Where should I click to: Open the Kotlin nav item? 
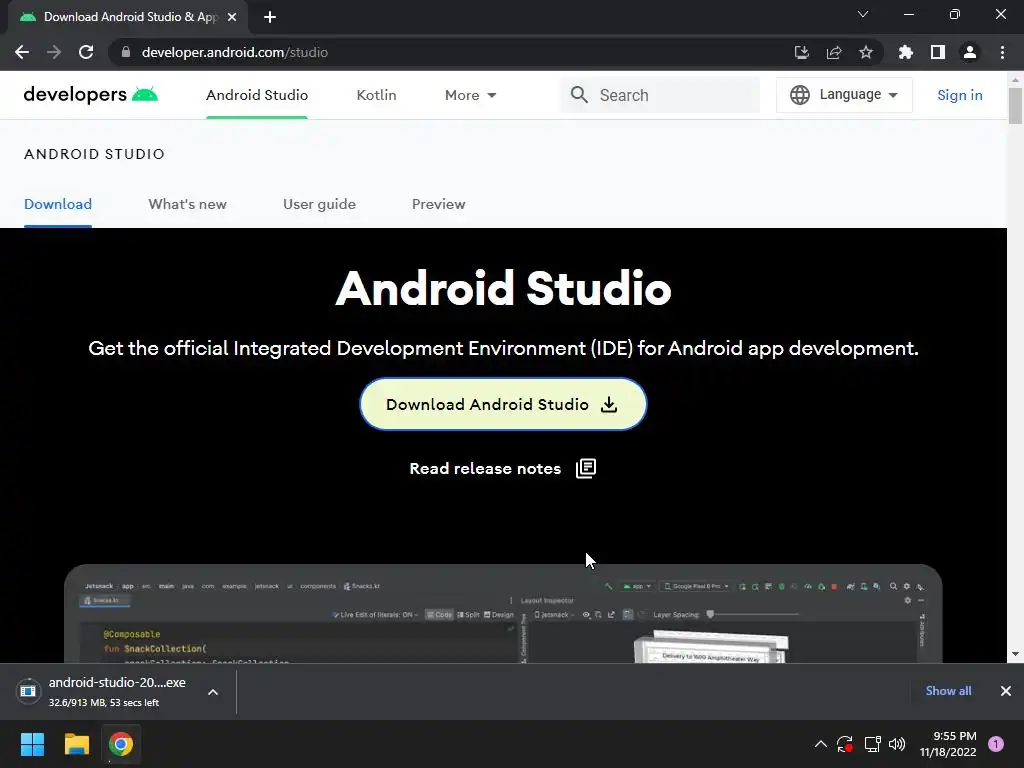(376, 95)
